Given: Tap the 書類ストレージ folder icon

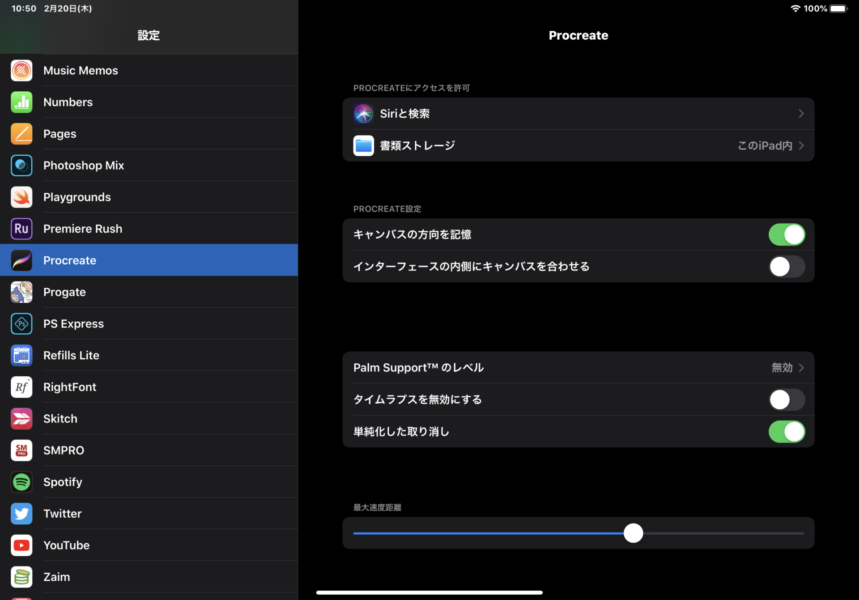Looking at the screenshot, I should pos(363,146).
